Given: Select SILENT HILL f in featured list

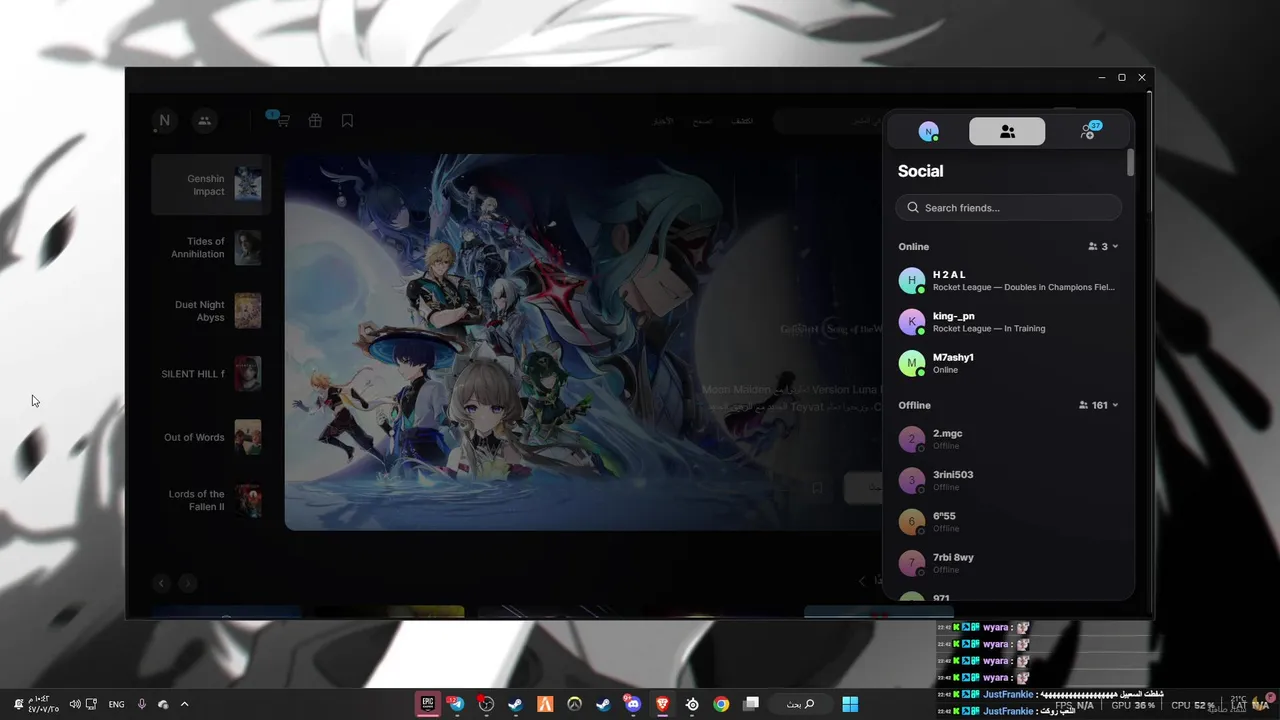Looking at the screenshot, I should click(x=211, y=374).
